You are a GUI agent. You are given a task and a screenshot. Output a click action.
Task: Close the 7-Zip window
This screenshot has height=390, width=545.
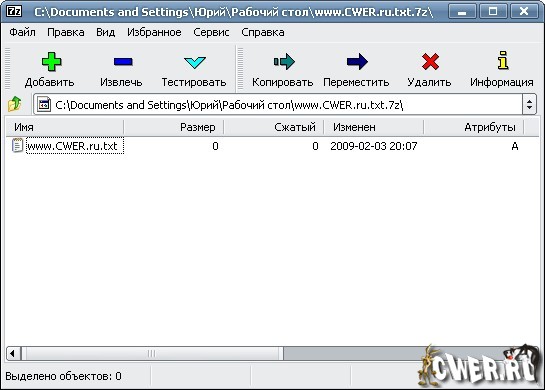click(x=524, y=12)
